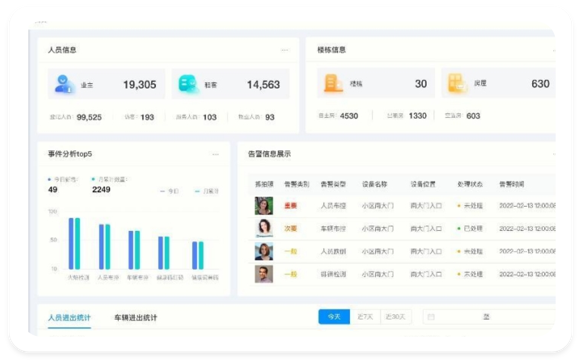Viewport: 581px width, 364px height.
Task: Select the 近30天 time range option
Action: (x=395, y=317)
